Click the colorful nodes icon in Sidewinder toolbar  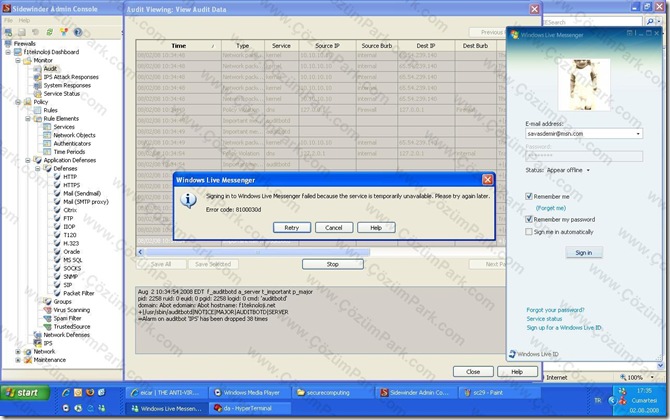coord(64,32)
